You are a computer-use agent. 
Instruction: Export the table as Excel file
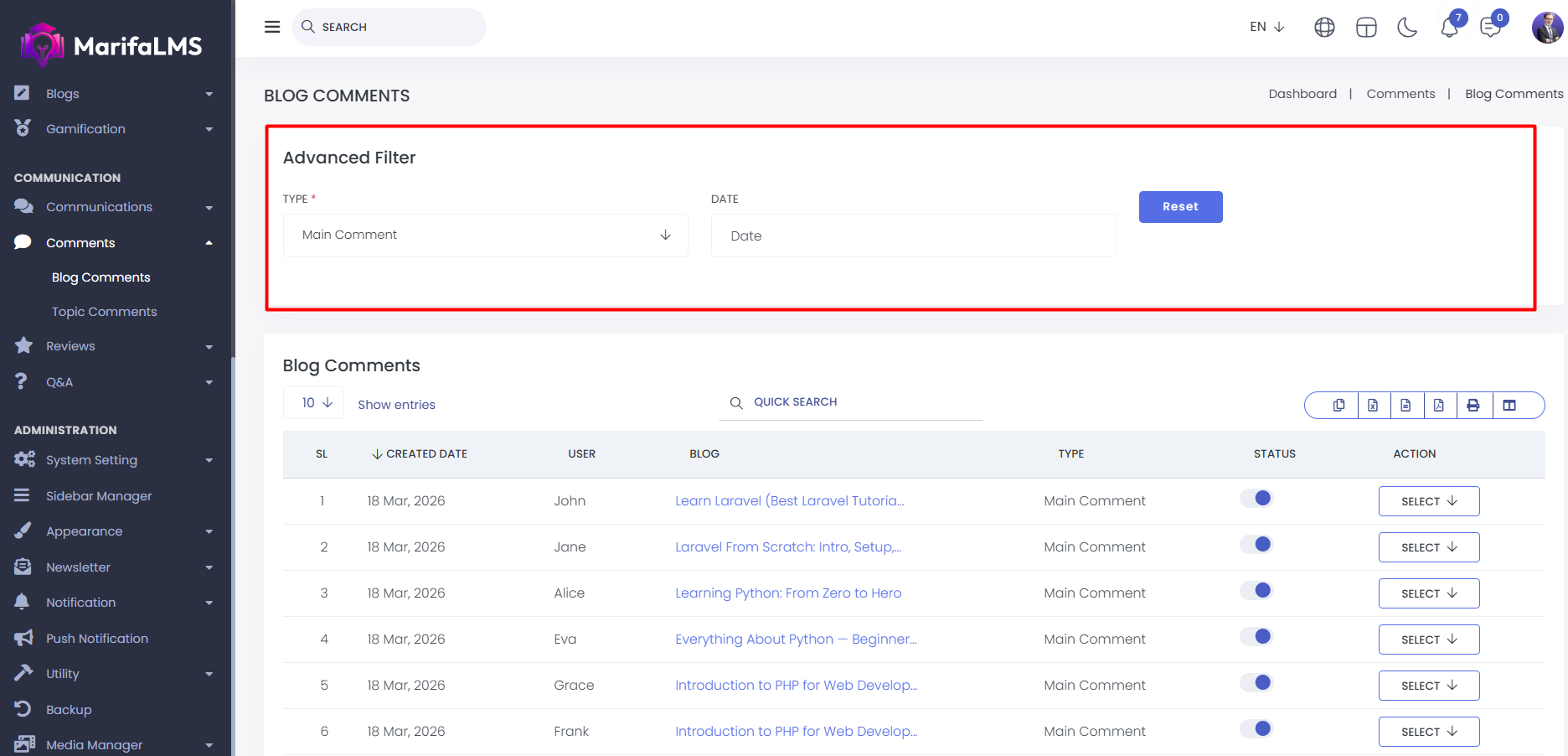[x=1373, y=406]
